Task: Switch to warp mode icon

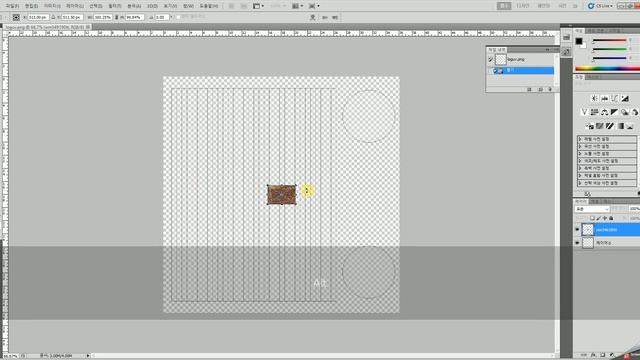Action: tap(313, 17)
